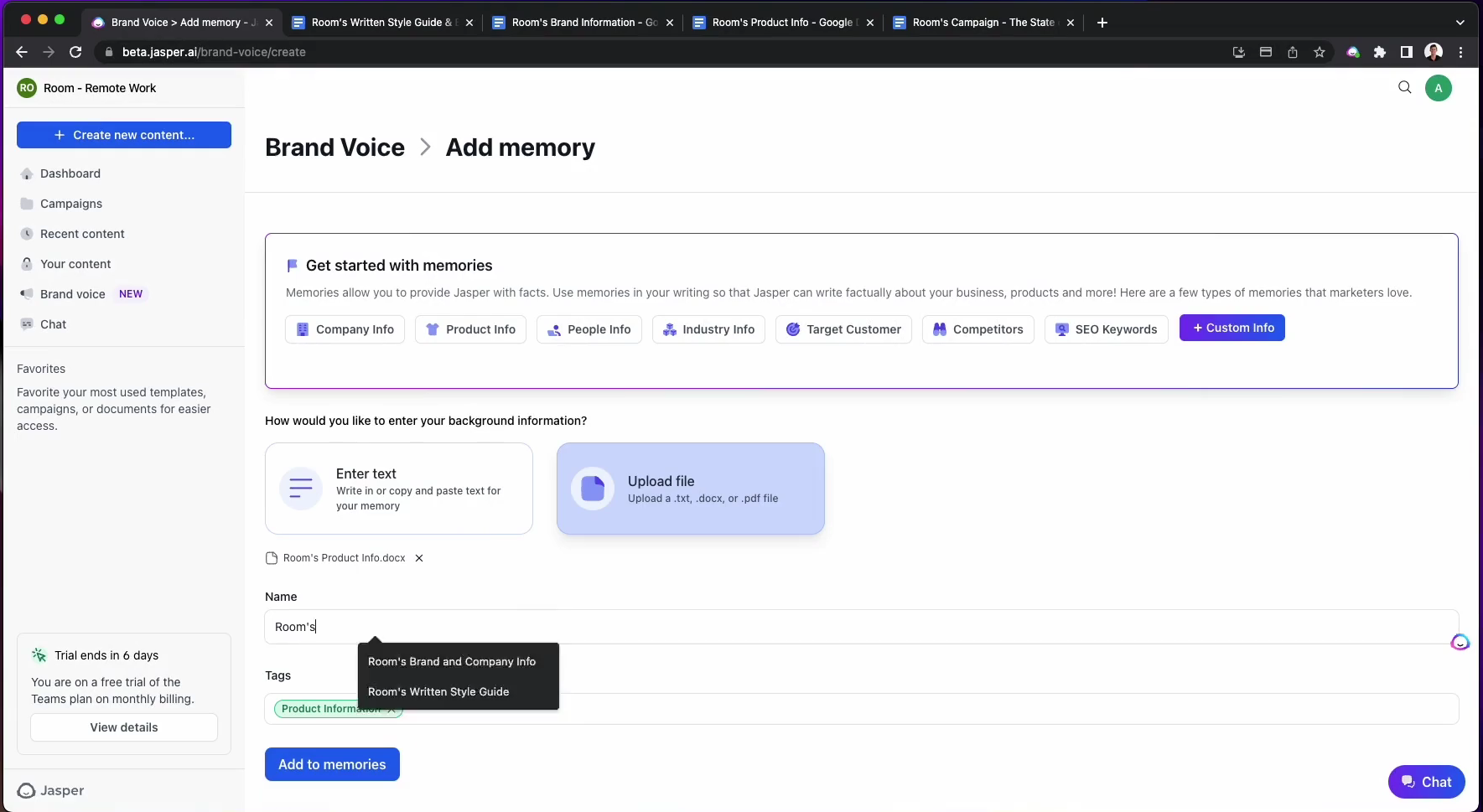Remove the Product Information tag
The image size is (1483, 812).
tap(391, 709)
